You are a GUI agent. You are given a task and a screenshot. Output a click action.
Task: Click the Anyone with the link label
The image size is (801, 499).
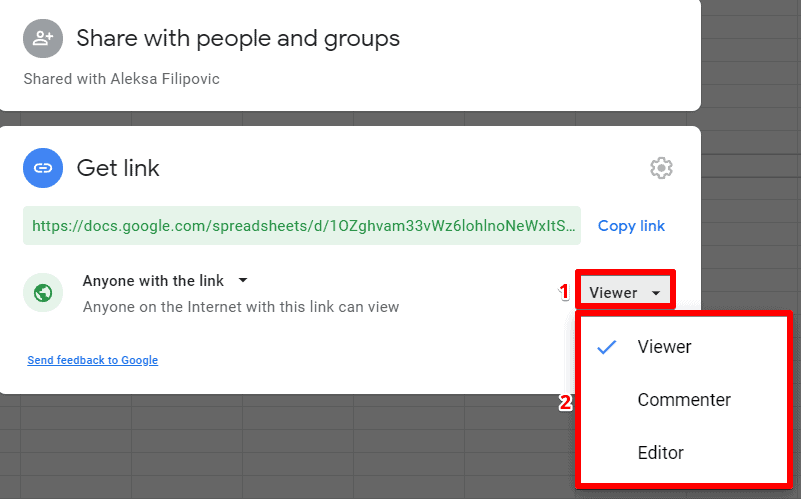pos(153,281)
